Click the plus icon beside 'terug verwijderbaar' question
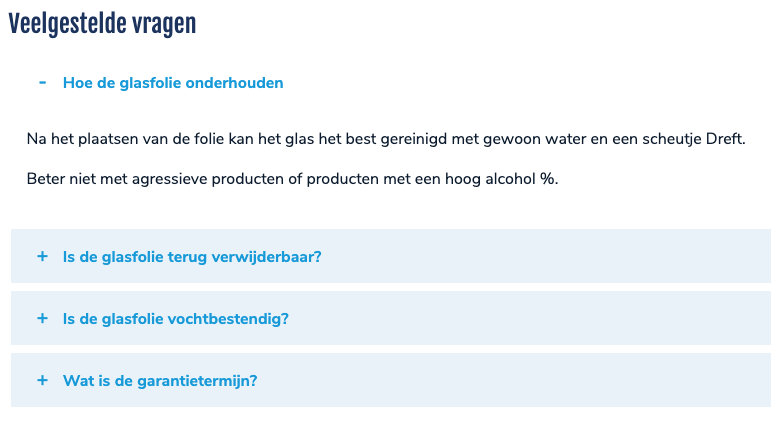This screenshot has width=771, height=423. pyautogui.click(x=42, y=256)
